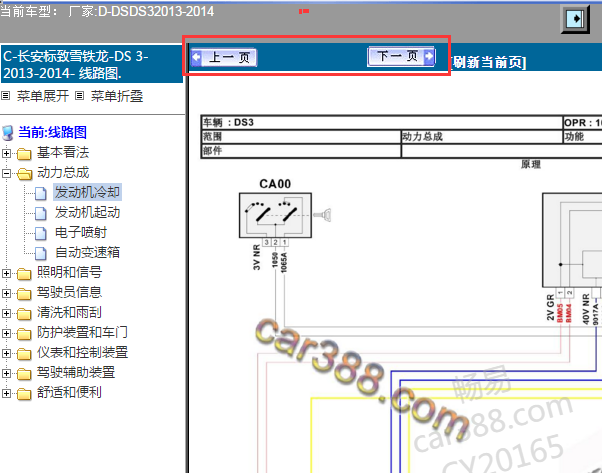Click the 发动机起动 document icon

[x=40, y=213]
